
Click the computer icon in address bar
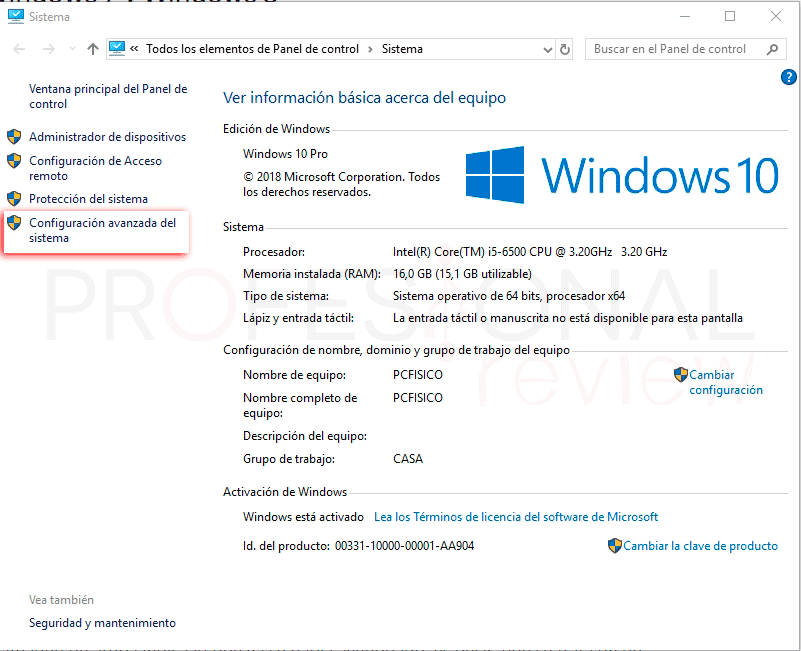(x=116, y=49)
